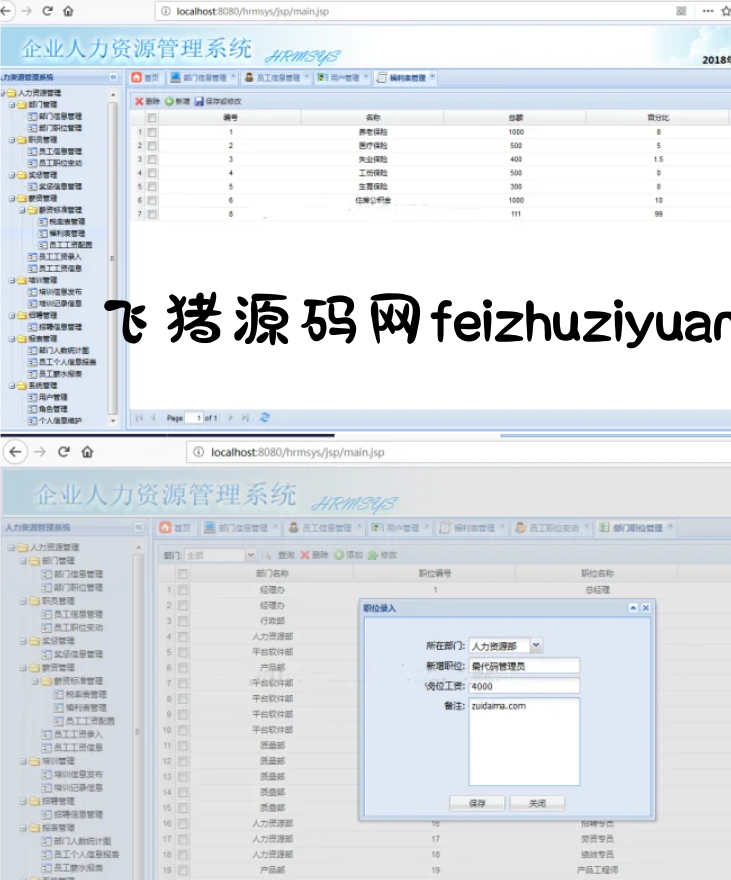Click into the 岗位工资 input field
This screenshot has width=731, height=880.
tap(524, 685)
